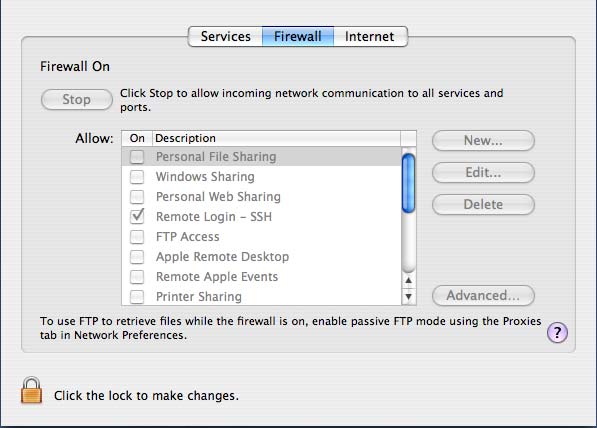The image size is (597, 428).
Task: Click the blue scrollbar thumb in list
Action: pyautogui.click(x=409, y=183)
